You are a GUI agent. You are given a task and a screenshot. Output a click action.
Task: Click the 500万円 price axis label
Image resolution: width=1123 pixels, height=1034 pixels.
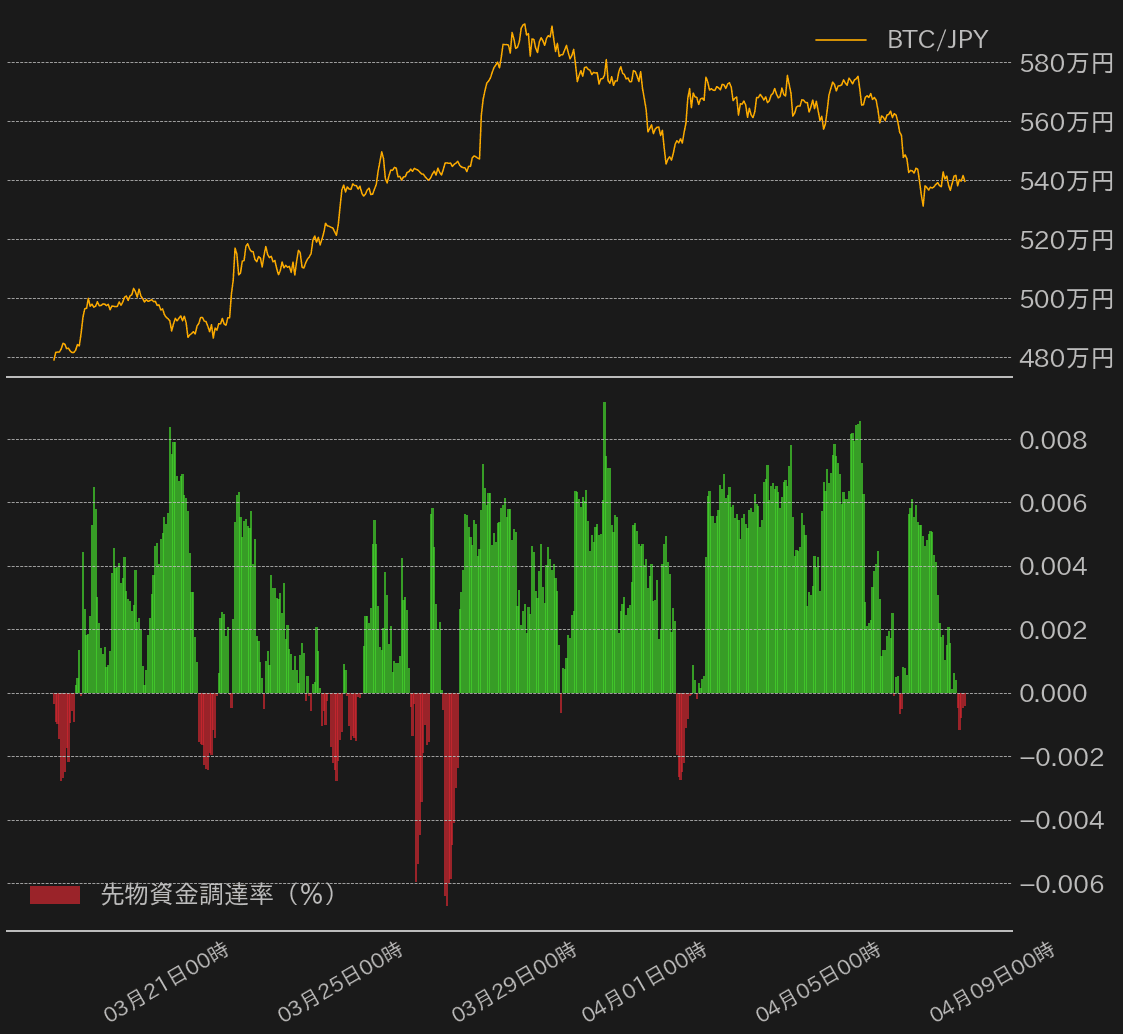pos(1066,299)
